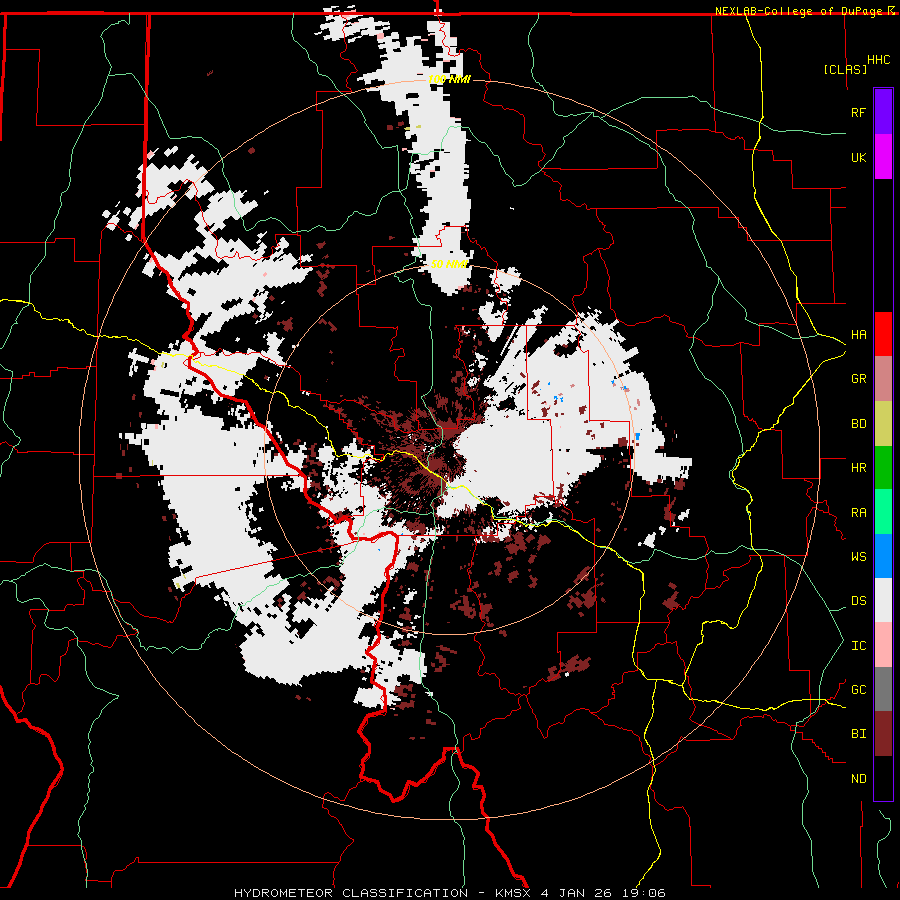Click the 'UK' legend label
Viewport: 900px width, 900px height.
[858, 157]
